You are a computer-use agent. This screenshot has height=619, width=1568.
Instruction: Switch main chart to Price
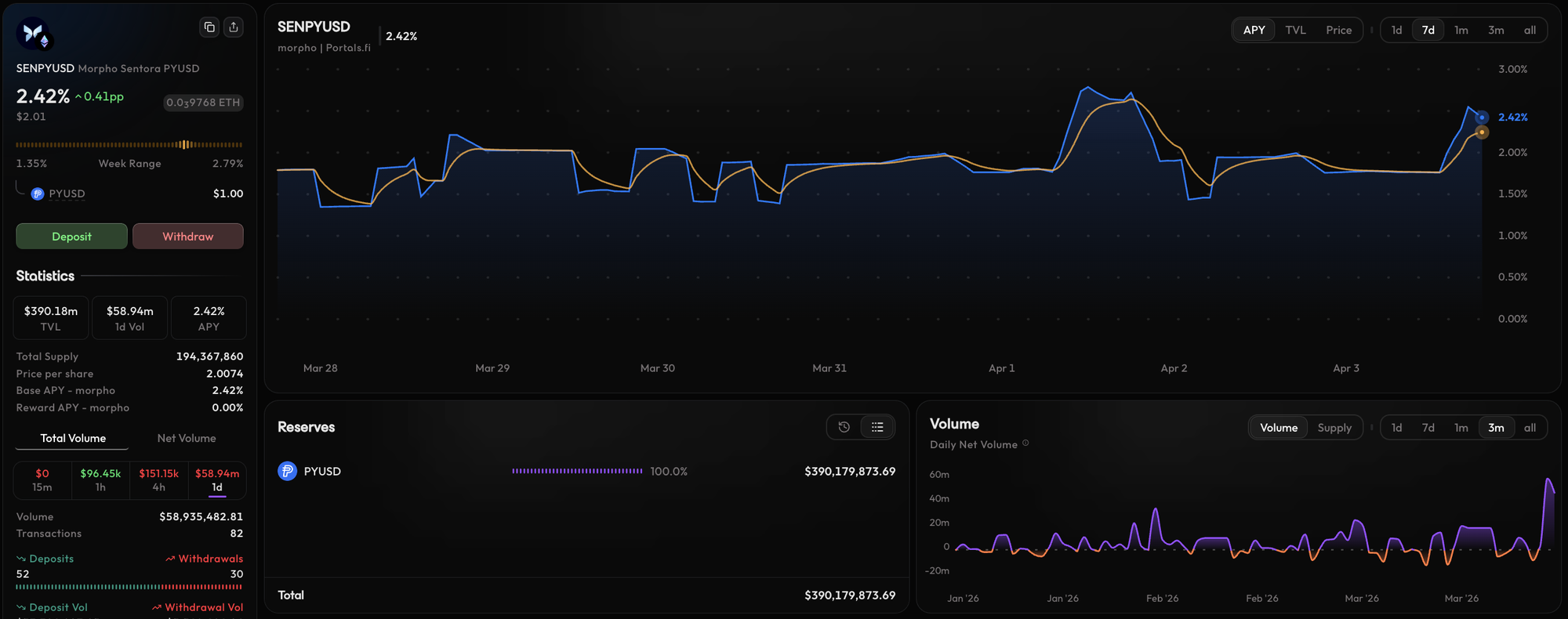tap(1338, 30)
